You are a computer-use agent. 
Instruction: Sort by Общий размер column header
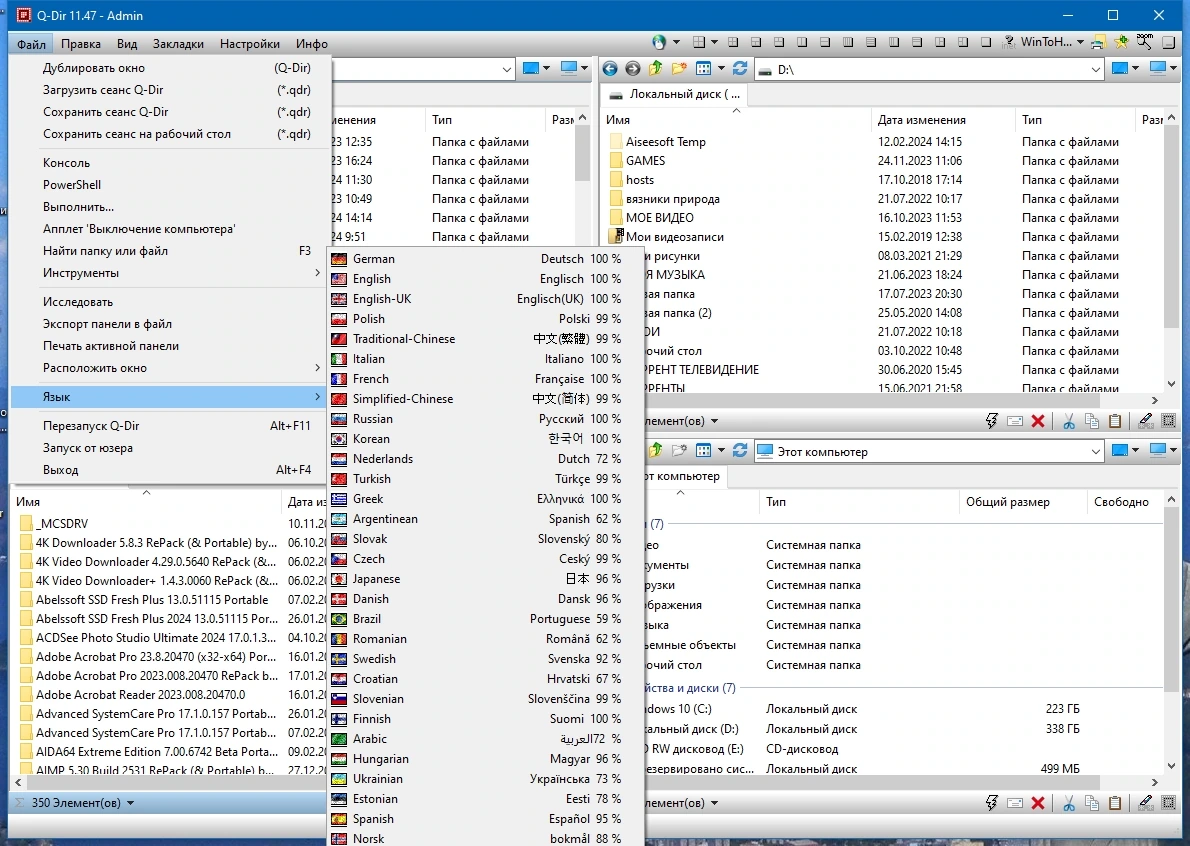coord(1023,502)
